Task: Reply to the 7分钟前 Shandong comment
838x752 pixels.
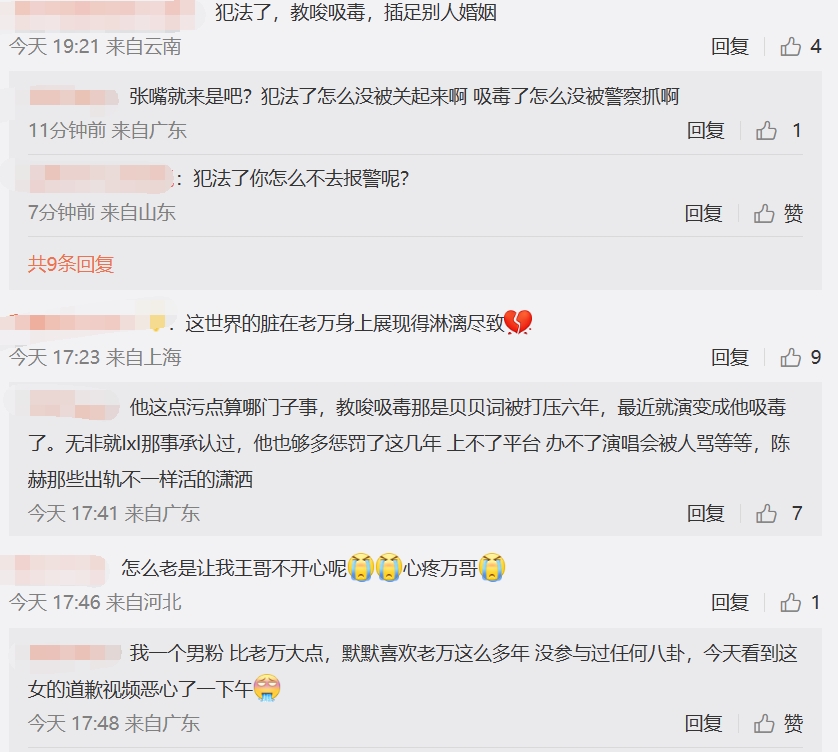Action: click(703, 213)
